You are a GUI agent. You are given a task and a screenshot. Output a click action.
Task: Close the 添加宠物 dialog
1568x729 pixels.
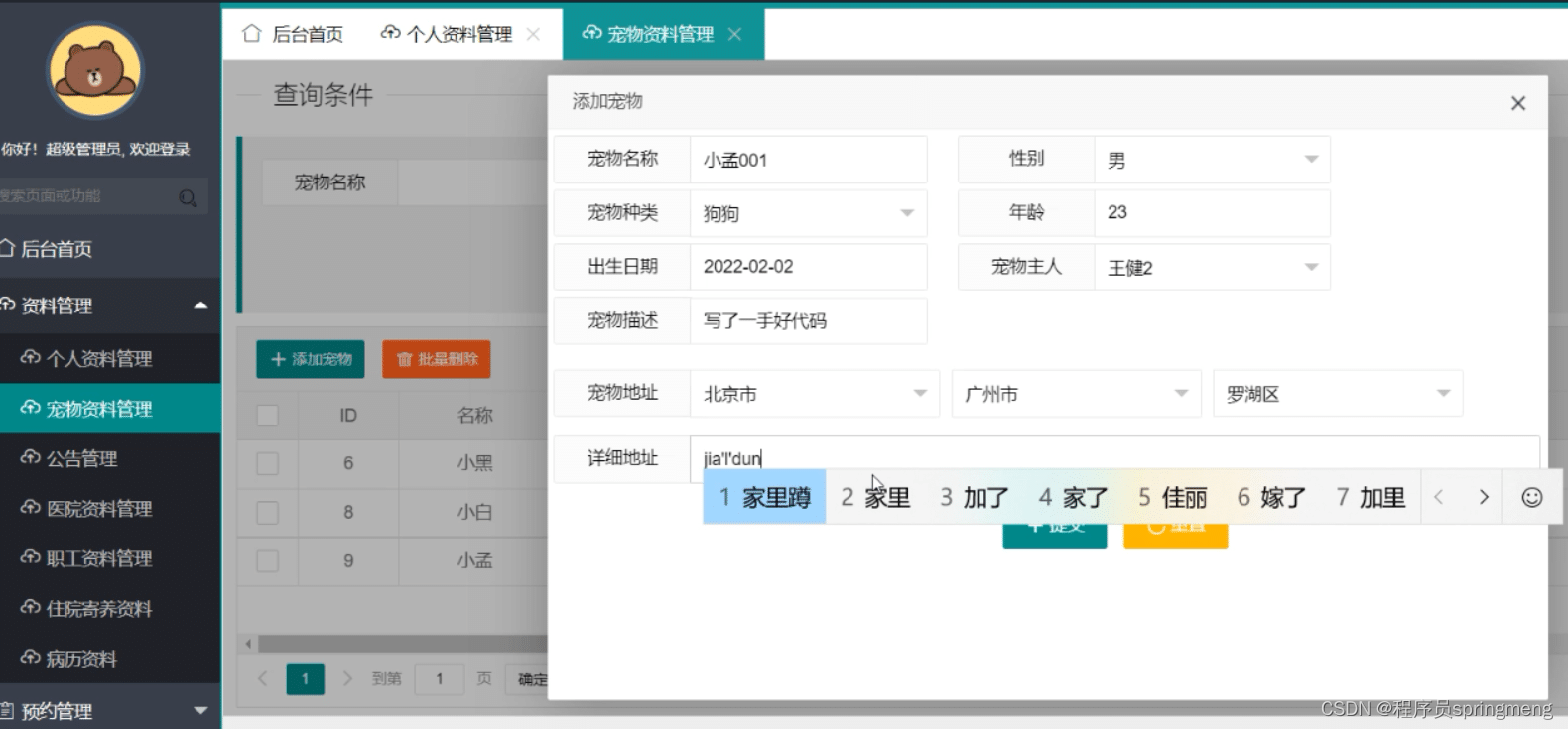1517,103
